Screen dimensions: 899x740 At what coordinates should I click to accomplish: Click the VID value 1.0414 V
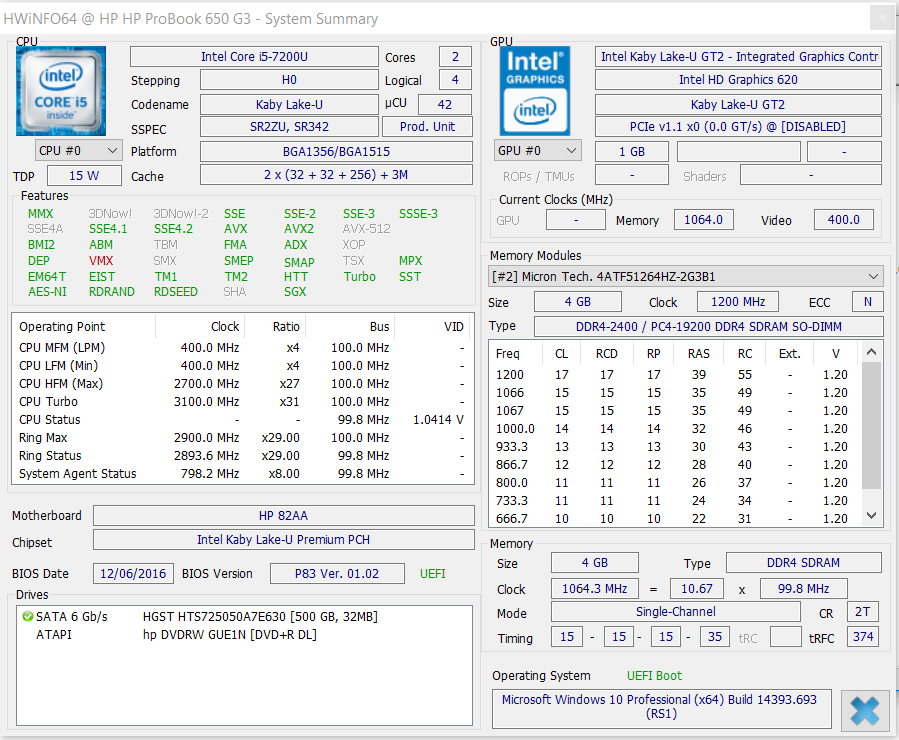click(x=438, y=420)
